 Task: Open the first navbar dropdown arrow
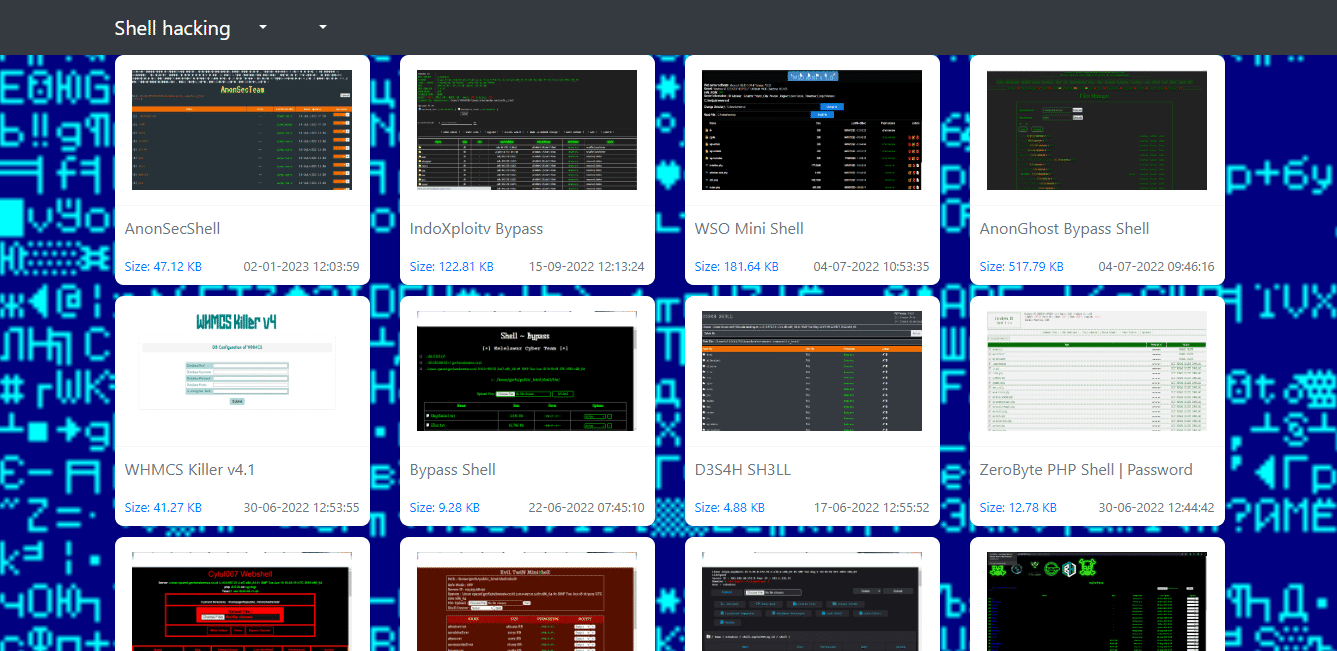click(262, 27)
